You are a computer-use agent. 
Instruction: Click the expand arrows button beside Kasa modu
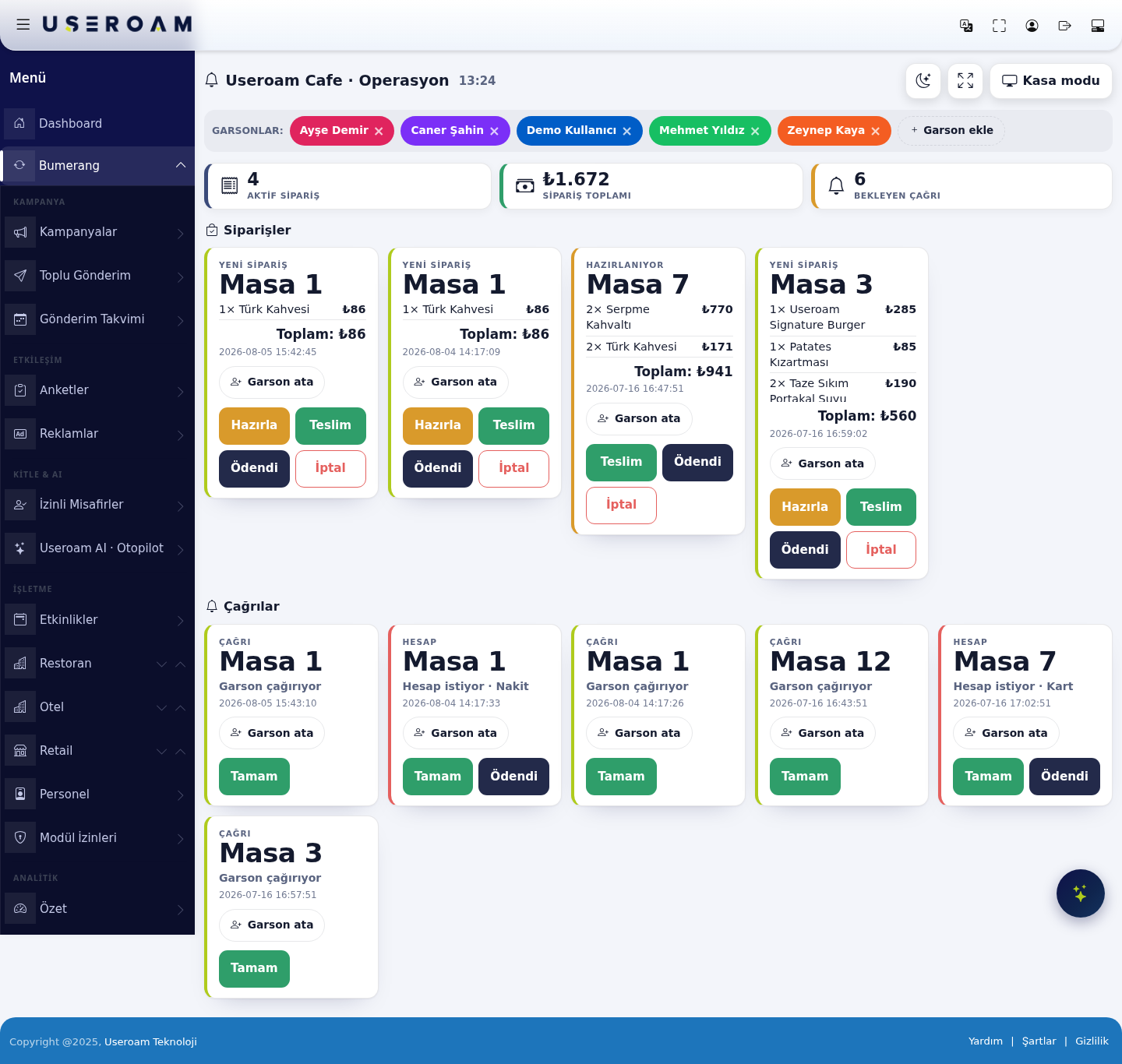pyautogui.click(x=965, y=81)
